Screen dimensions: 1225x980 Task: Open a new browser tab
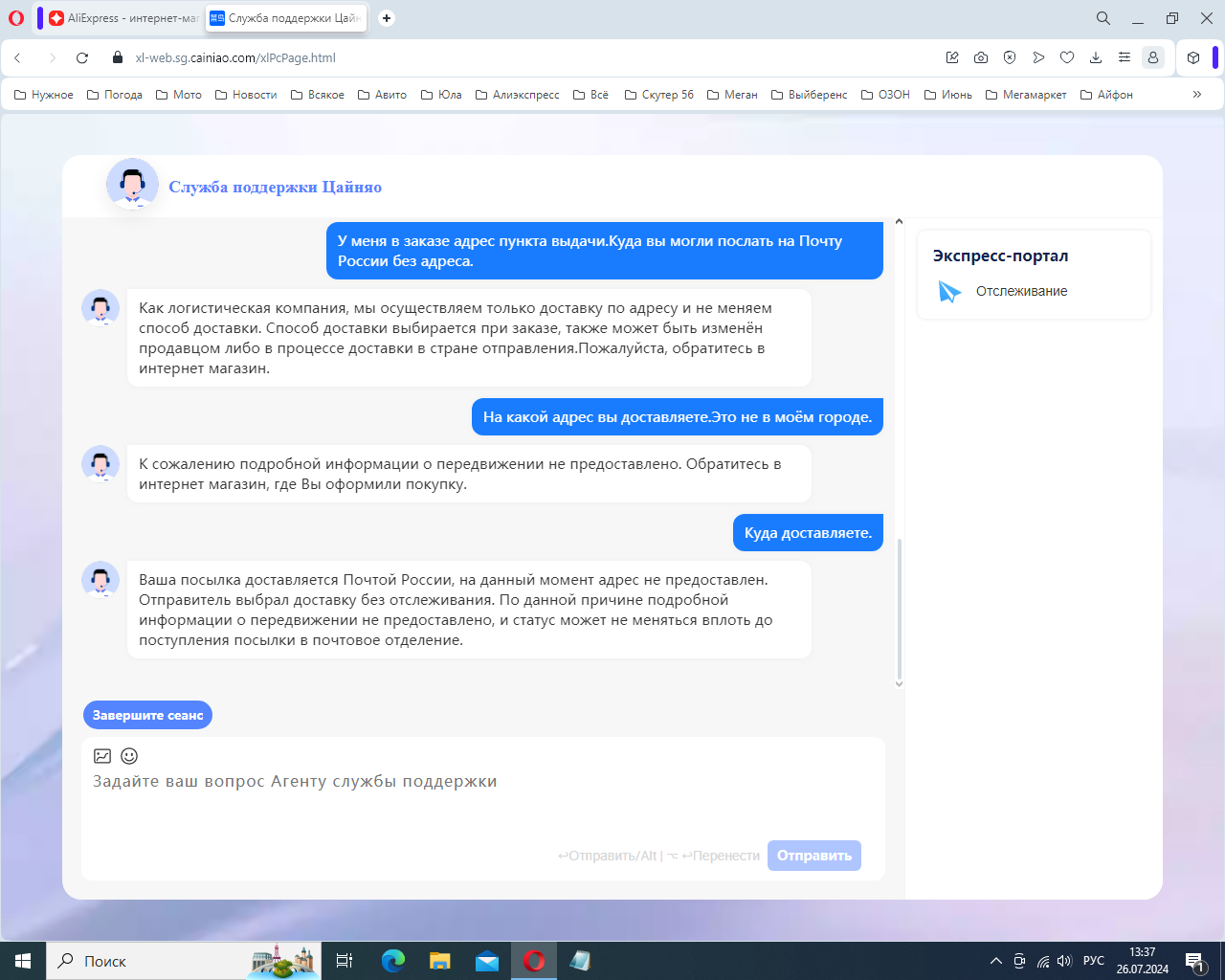[387, 18]
